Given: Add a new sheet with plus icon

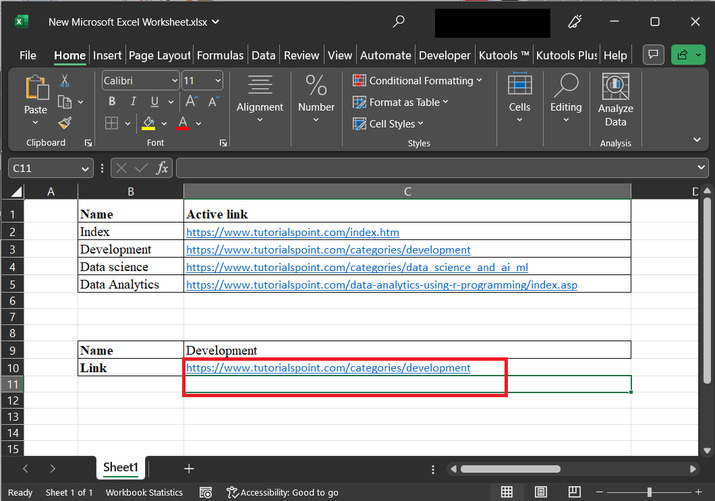Looking at the screenshot, I should coord(189,468).
